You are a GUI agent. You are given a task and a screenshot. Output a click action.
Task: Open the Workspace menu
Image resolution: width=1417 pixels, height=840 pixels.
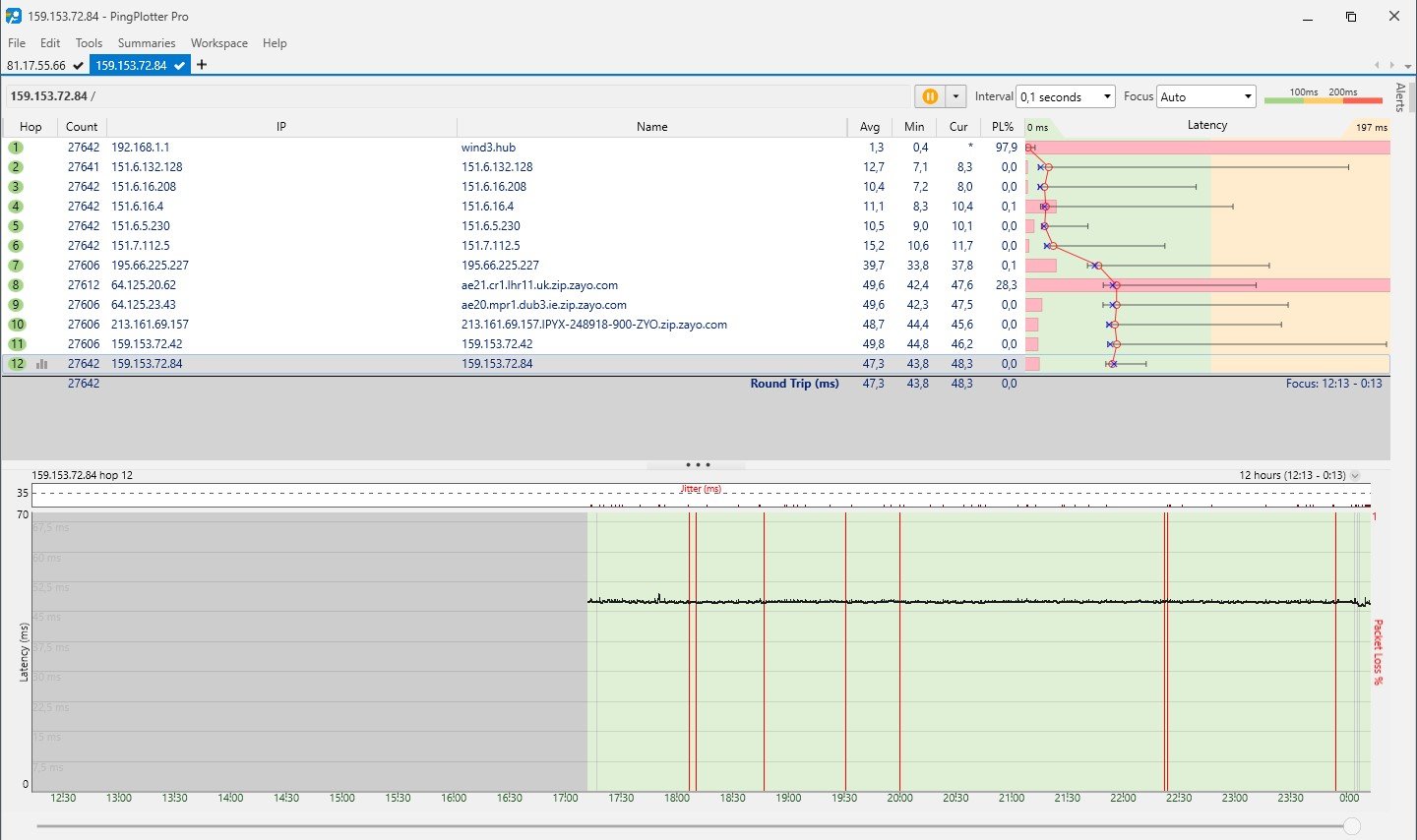click(x=218, y=43)
